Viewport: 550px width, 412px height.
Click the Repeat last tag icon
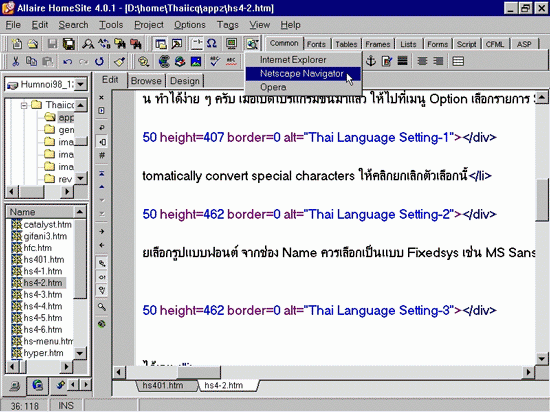tap(100, 62)
